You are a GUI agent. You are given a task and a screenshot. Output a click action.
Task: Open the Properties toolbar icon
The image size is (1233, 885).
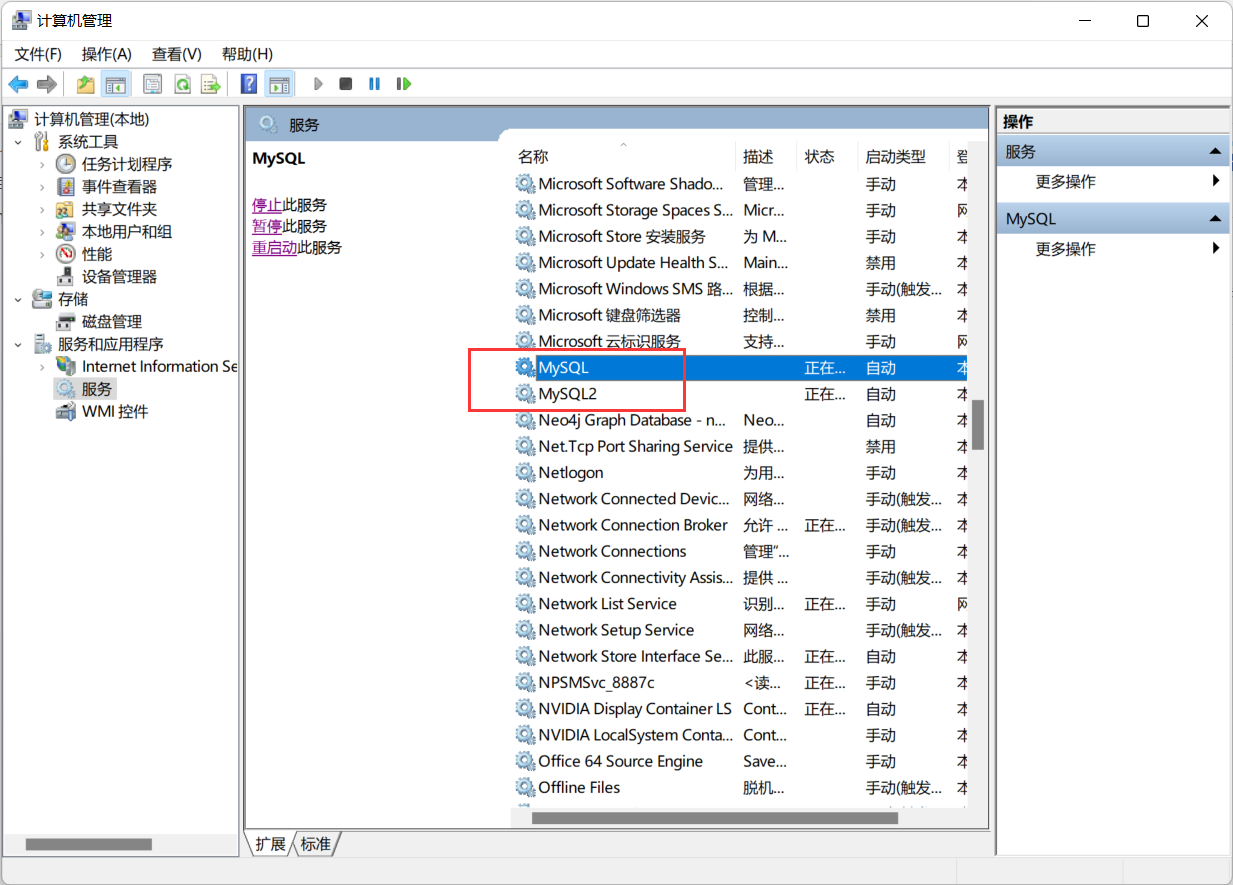[x=153, y=84]
